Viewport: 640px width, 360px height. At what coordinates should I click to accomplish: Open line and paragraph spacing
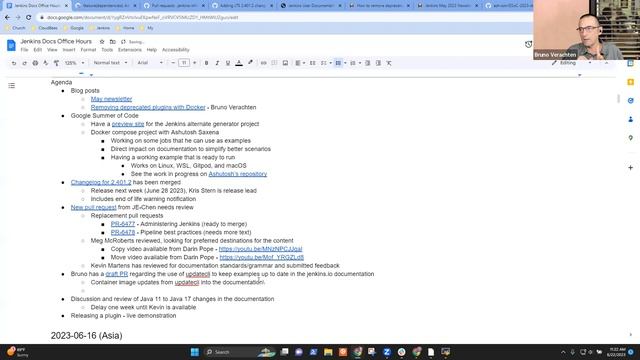pyautogui.click(x=313, y=63)
